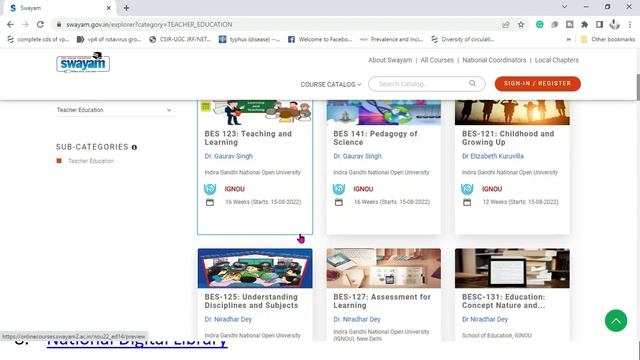Open BES-125: Understanding Disciplines and Subjects

tap(251, 301)
